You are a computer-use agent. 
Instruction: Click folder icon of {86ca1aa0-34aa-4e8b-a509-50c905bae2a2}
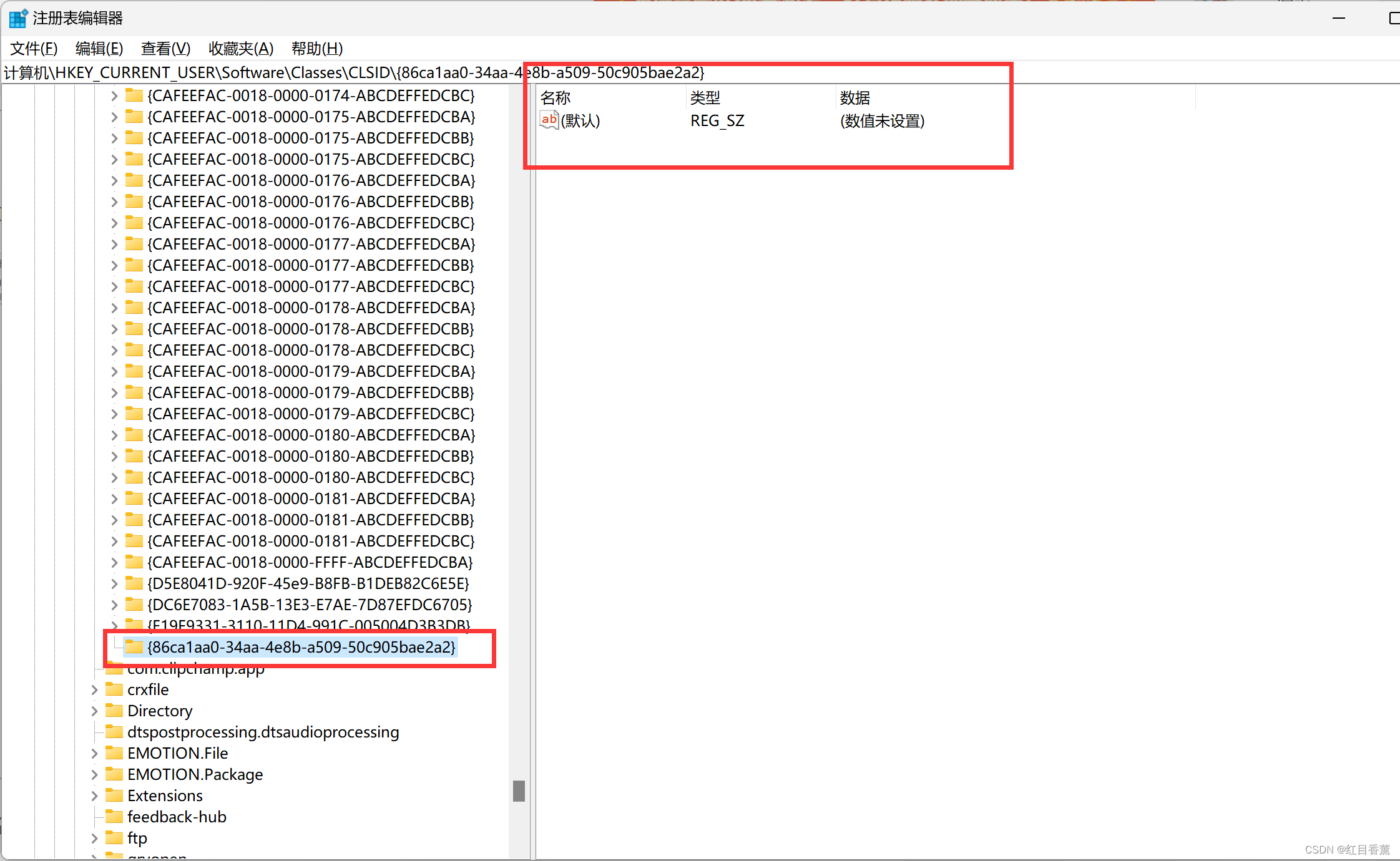point(134,646)
